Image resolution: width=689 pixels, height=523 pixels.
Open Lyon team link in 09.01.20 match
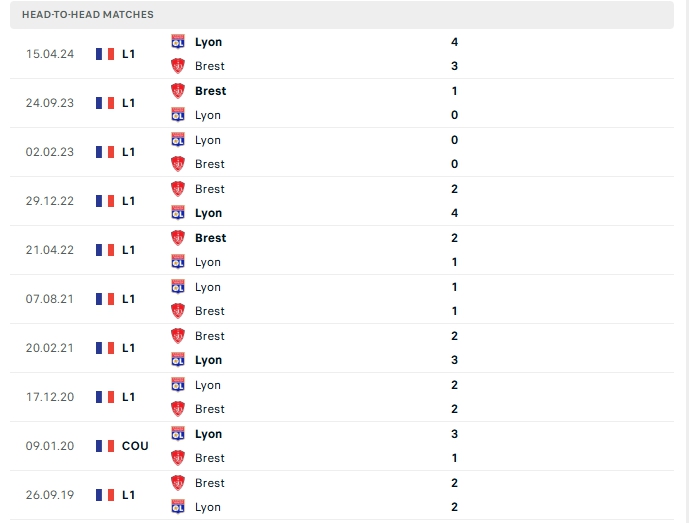pyautogui.click(x=208, y=434)
